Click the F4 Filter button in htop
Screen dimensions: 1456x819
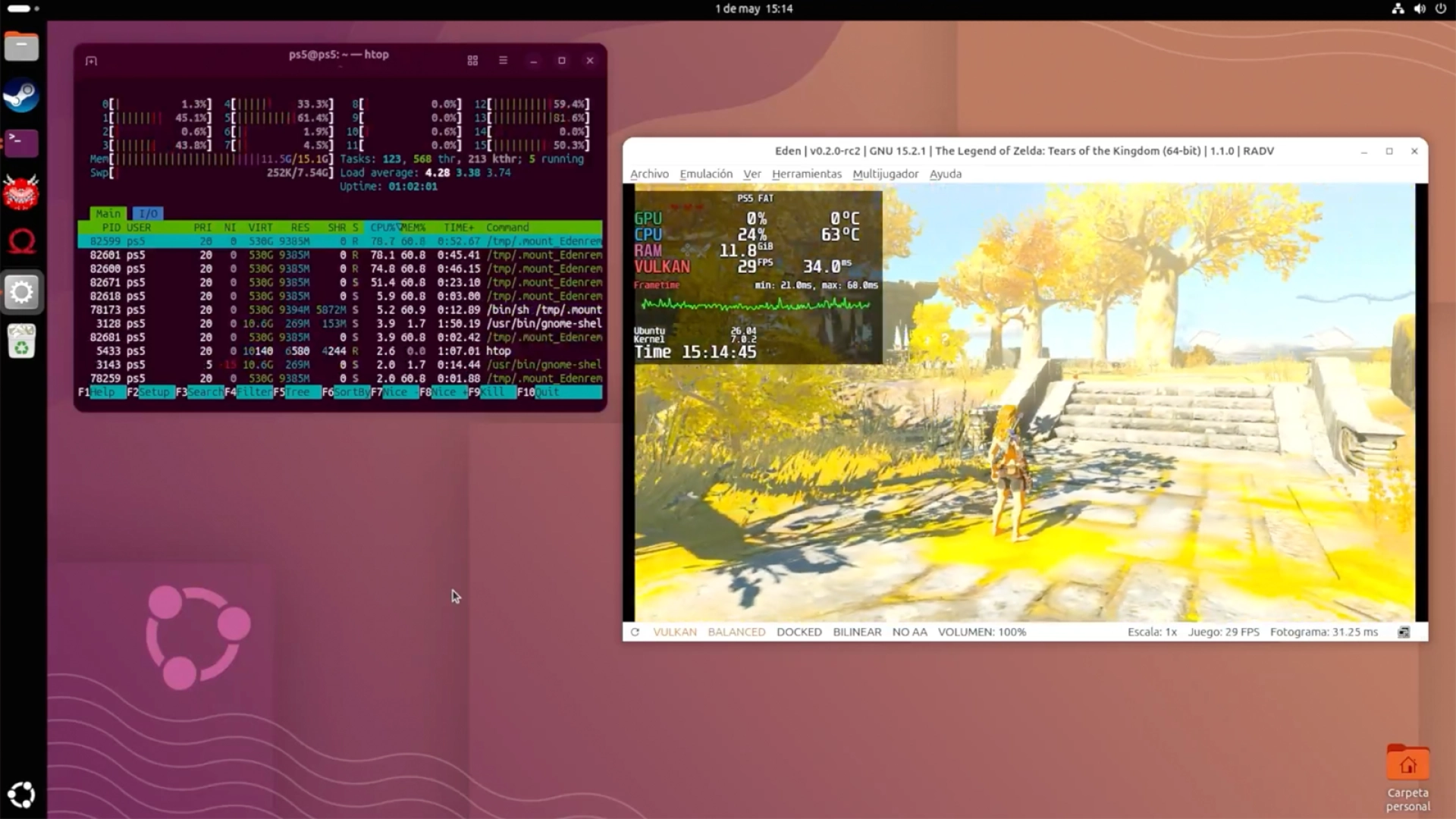(248, 392)
